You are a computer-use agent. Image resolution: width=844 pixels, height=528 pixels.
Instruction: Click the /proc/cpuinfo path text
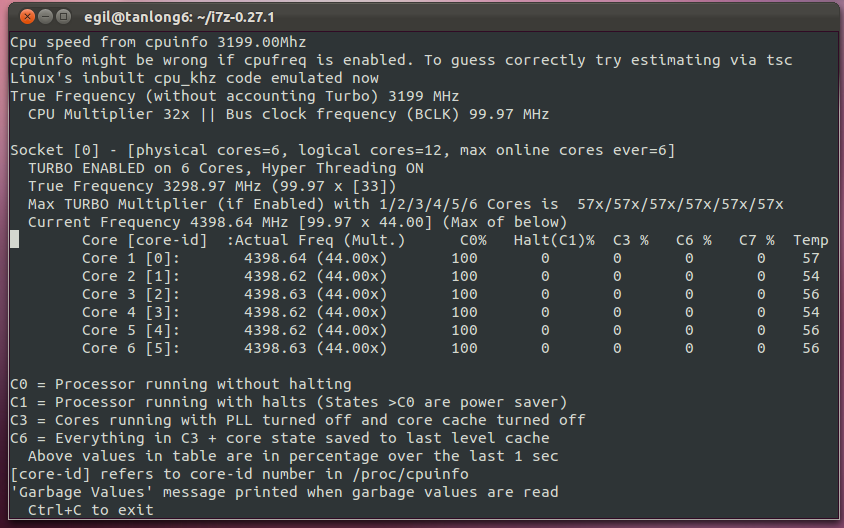click(410, 474)
